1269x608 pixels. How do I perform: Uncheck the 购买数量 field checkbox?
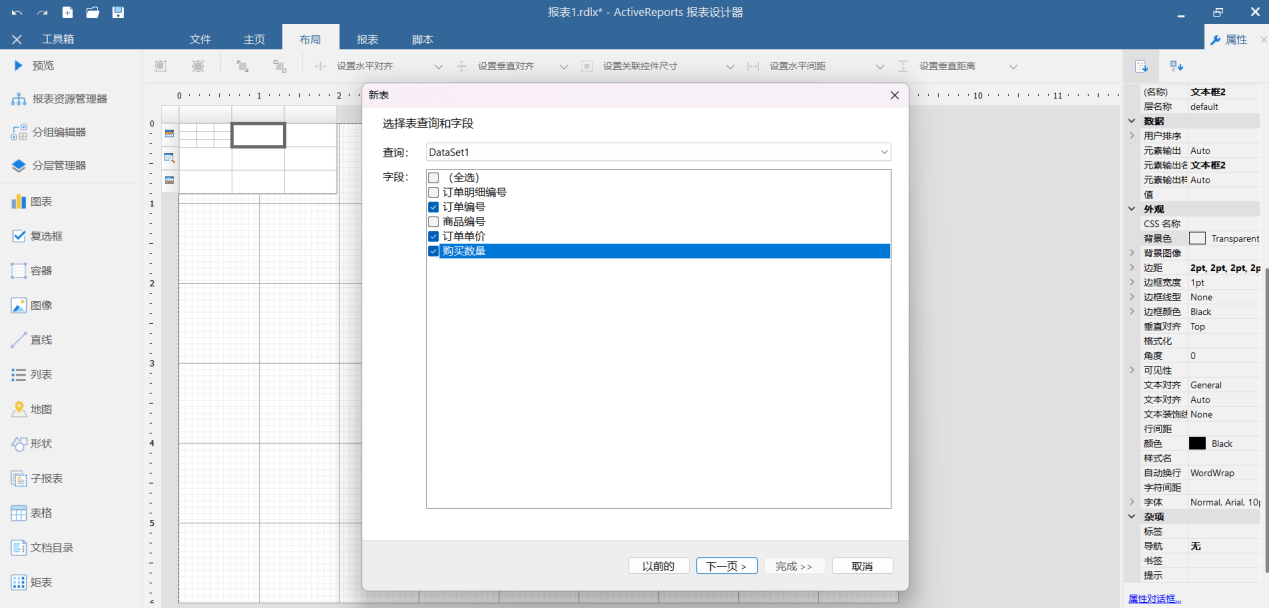tap(434, 251)
